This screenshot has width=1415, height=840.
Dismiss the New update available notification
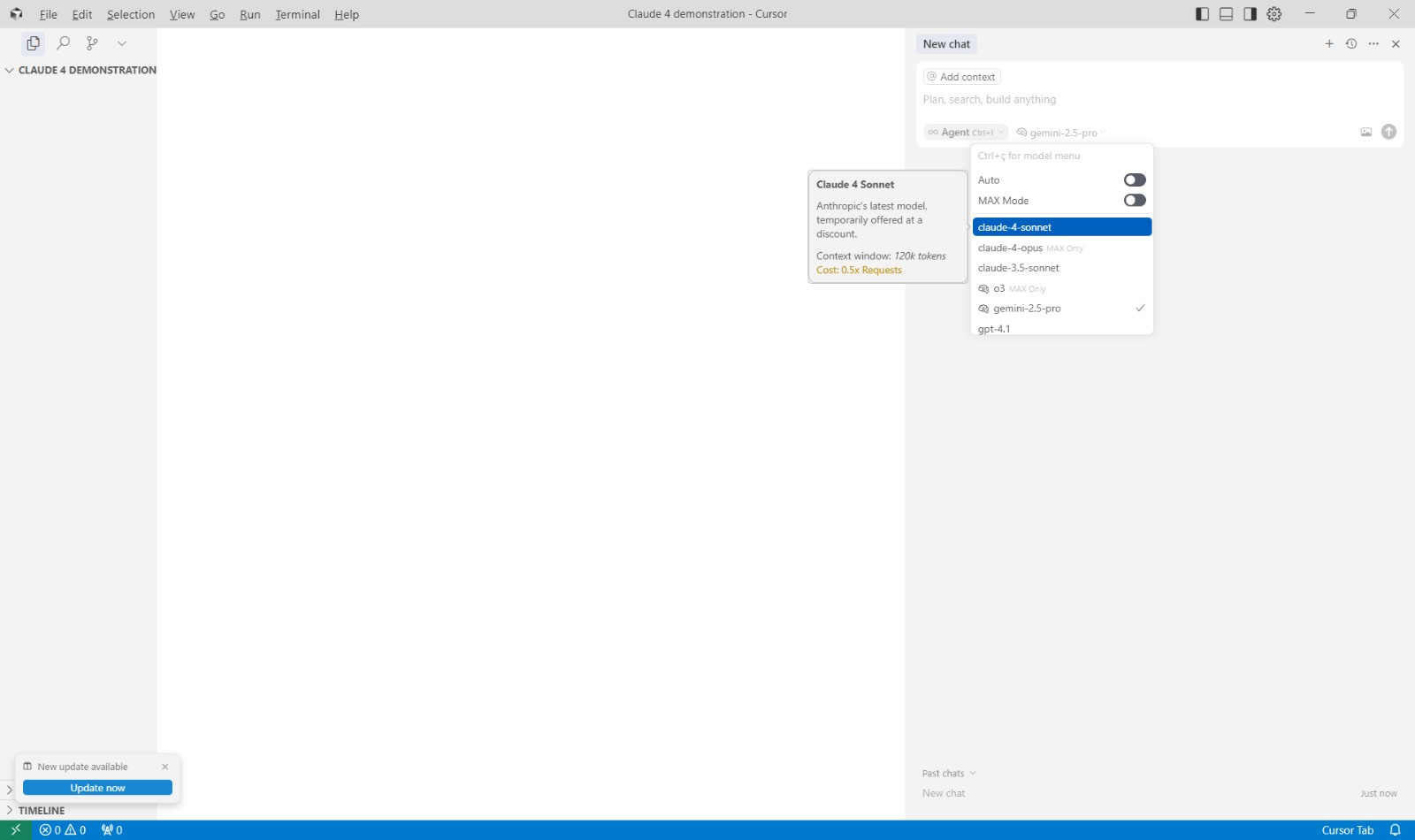(164, 767)
